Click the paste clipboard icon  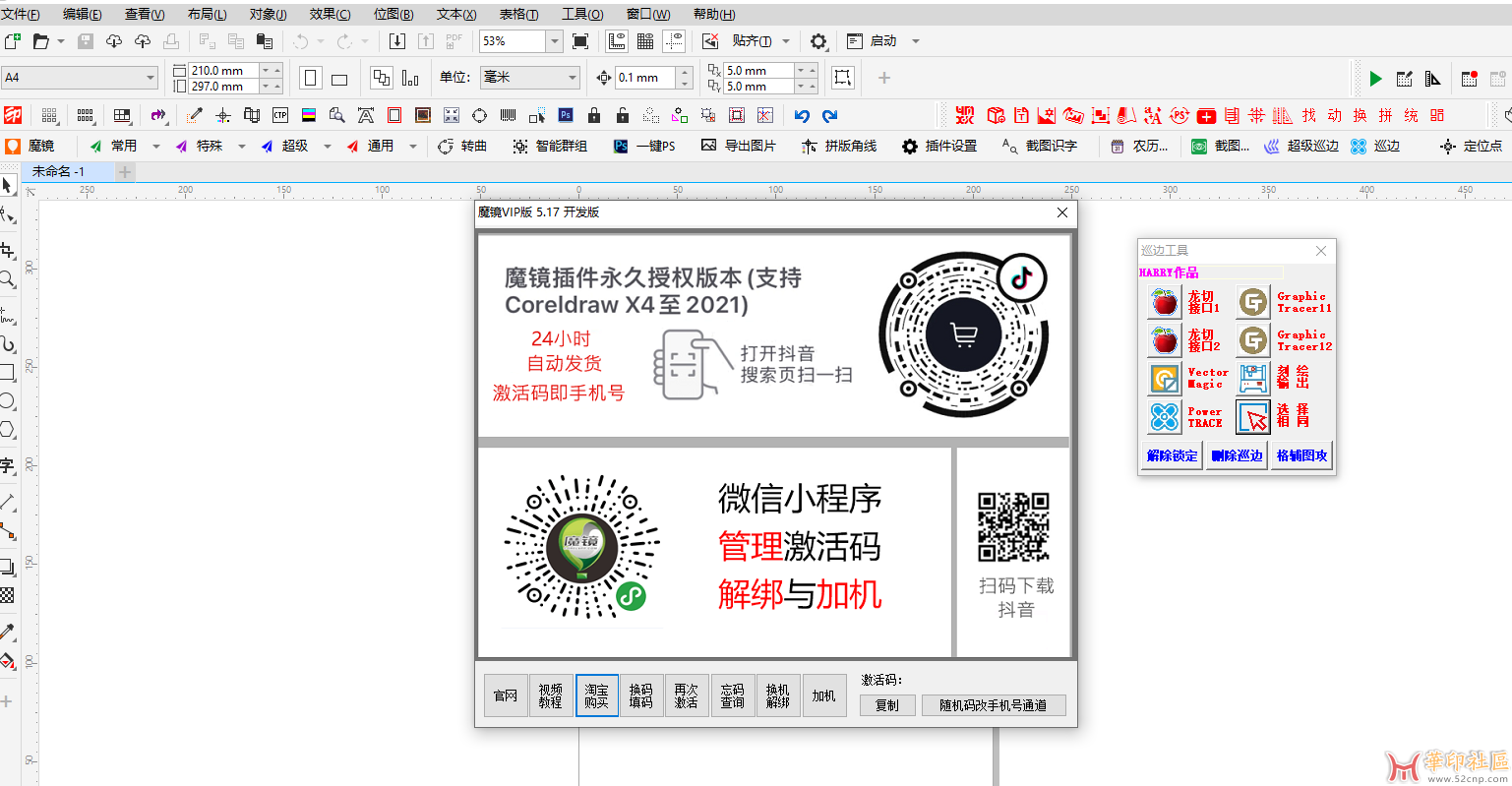tap(265, 41)
